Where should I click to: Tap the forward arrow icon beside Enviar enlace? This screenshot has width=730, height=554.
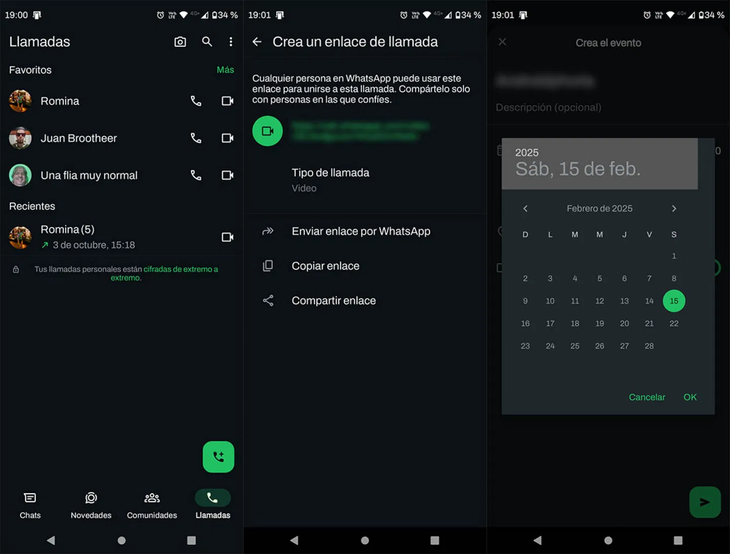[268, 231]
